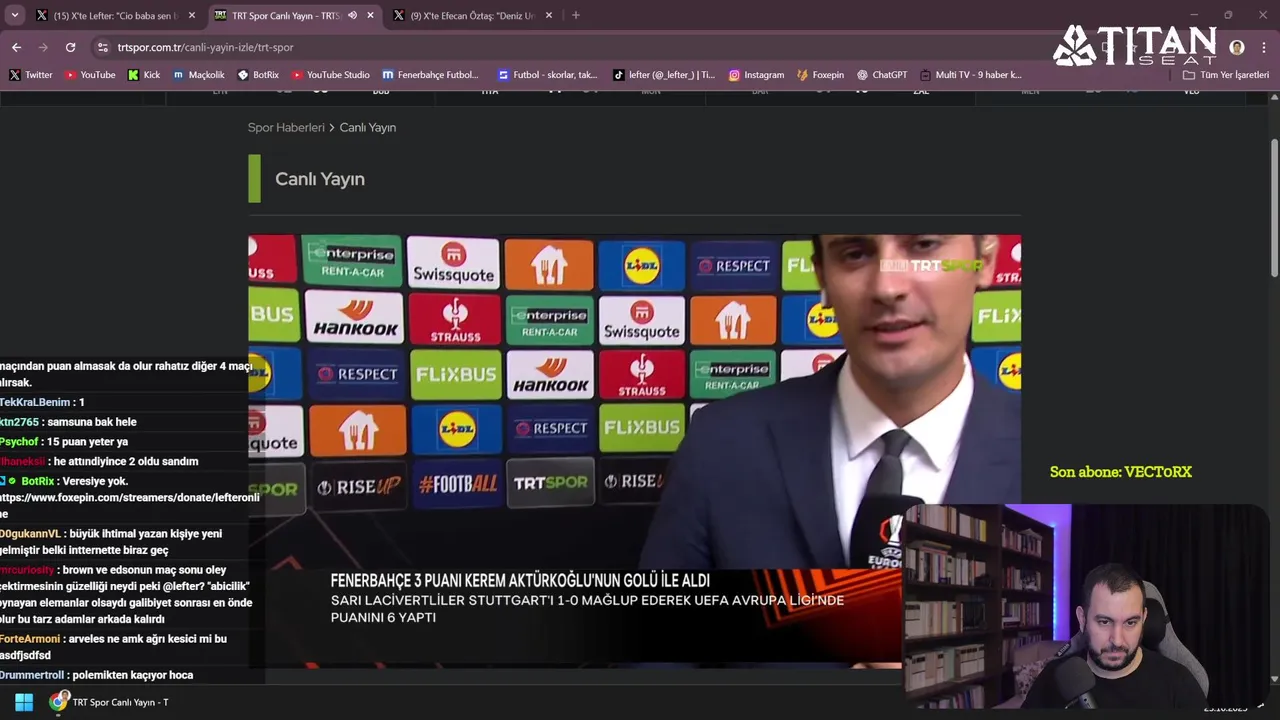The image size is (1280, 720).
Task: Open the Multi TV bookmark
Action: pos(970,75)
